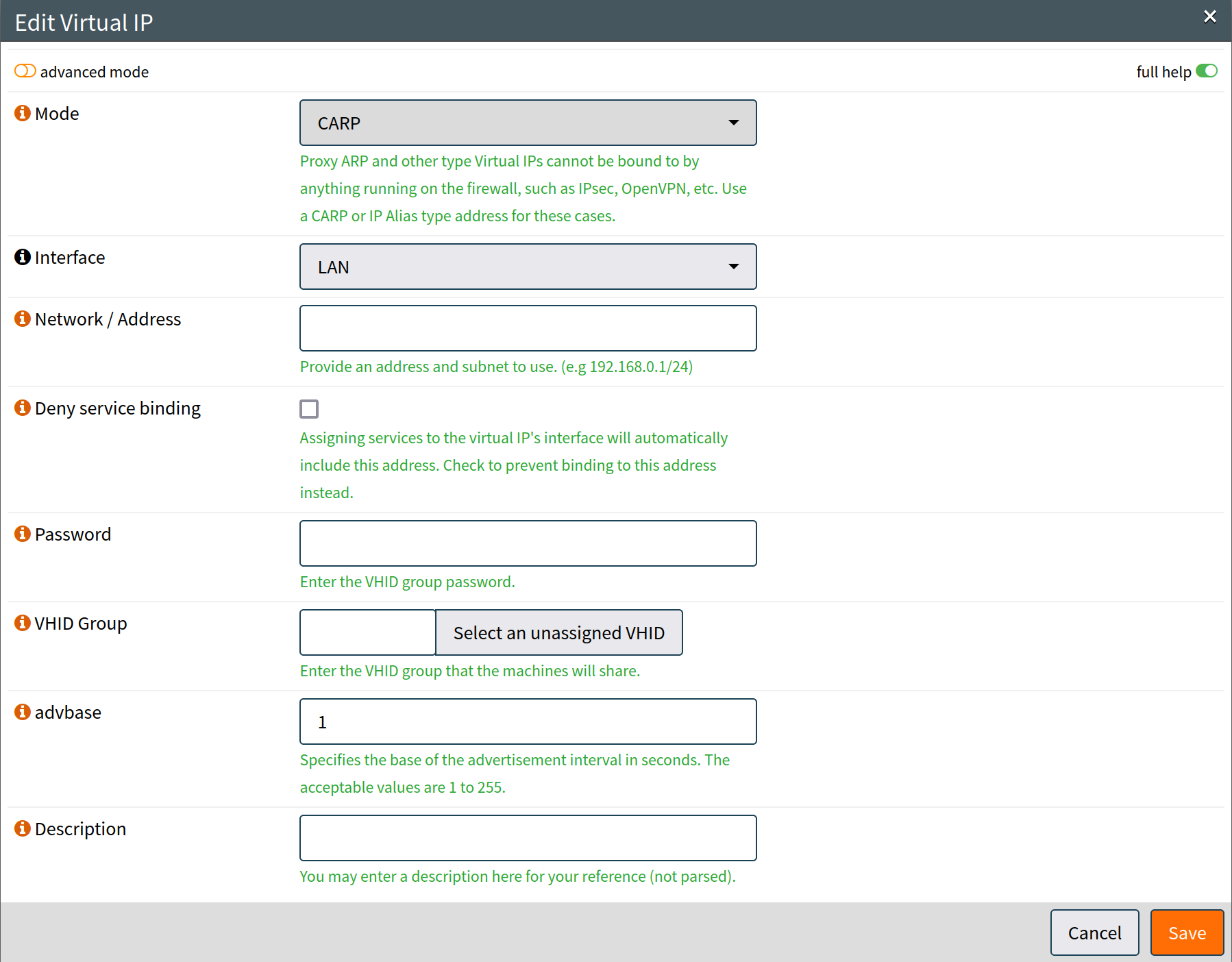Enable advanced mode
This screenshot has width=1232, height=962.
click(25, 71)
